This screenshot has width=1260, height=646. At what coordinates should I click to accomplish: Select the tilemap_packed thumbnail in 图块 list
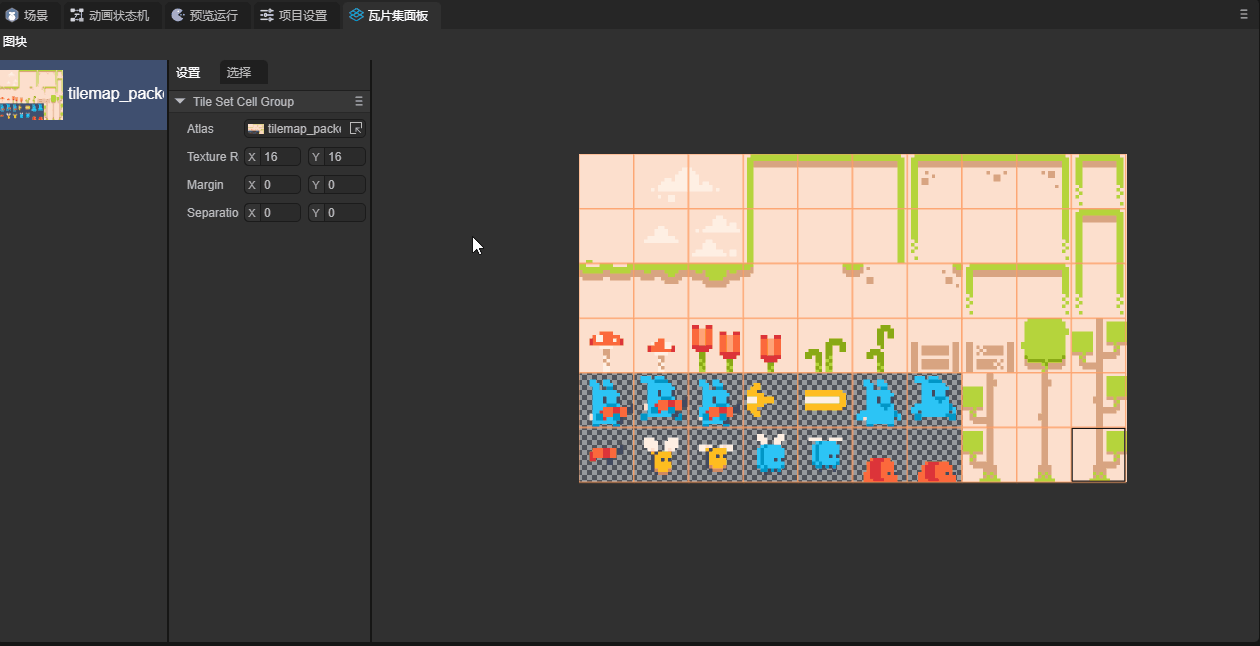tap(31, 95)
